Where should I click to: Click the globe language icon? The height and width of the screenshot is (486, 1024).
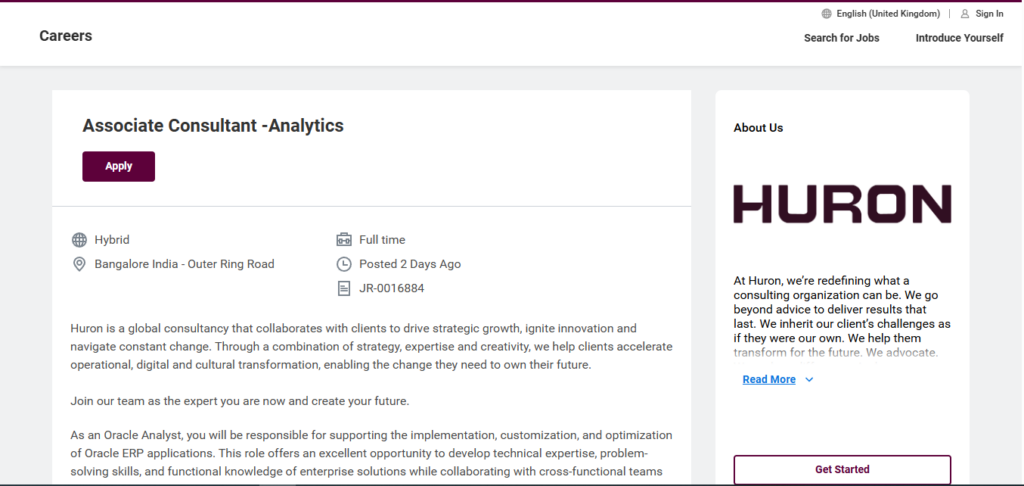point(826,14)
